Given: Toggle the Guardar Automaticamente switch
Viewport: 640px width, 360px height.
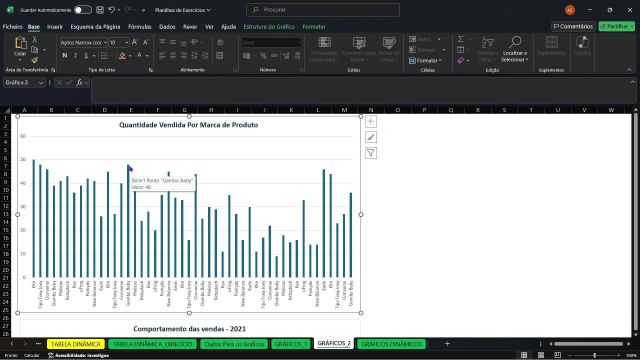Looking at the screenshot, I should click(x=82, y=10).
